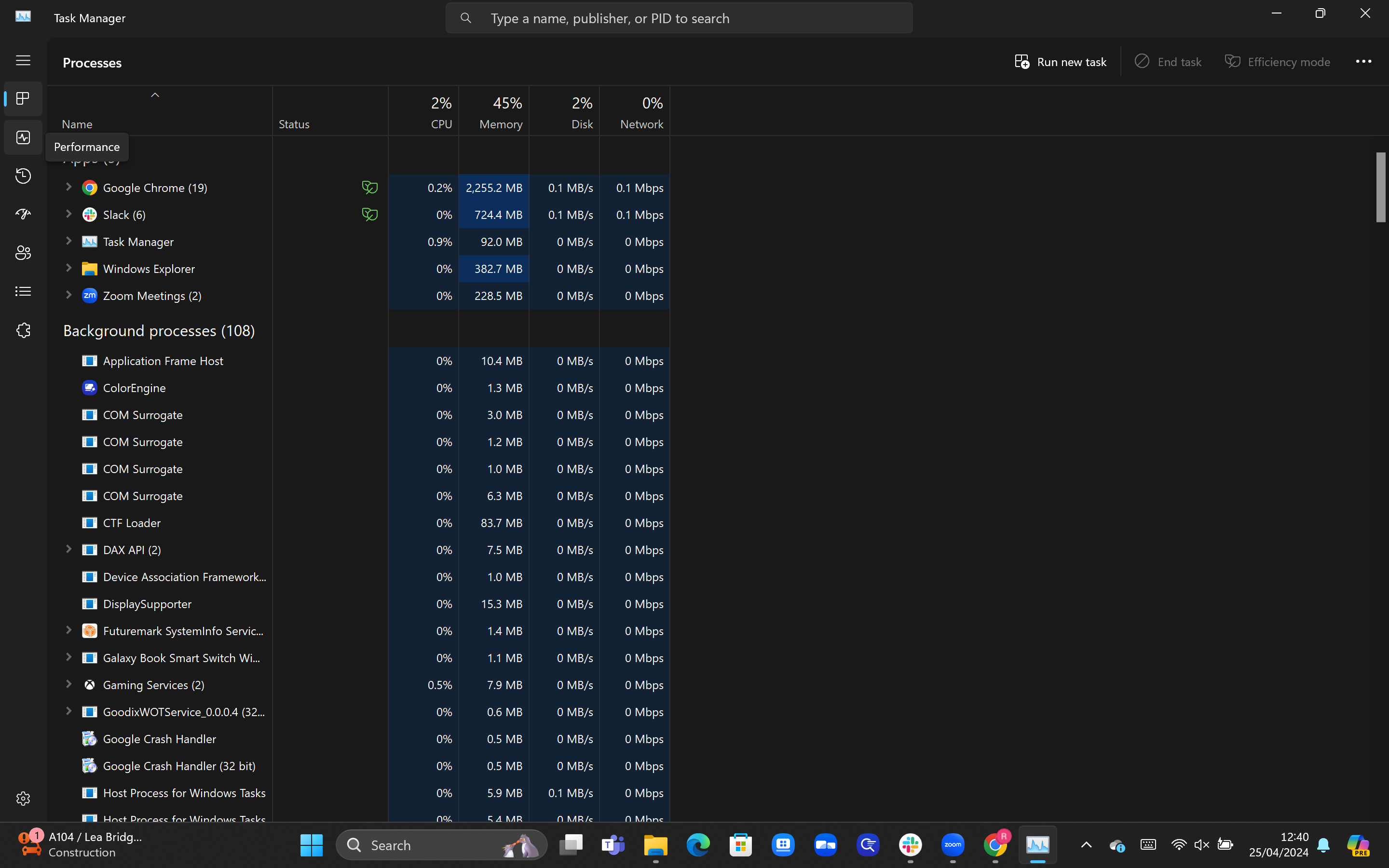Open the Users sidebar icon

point(23,253)
